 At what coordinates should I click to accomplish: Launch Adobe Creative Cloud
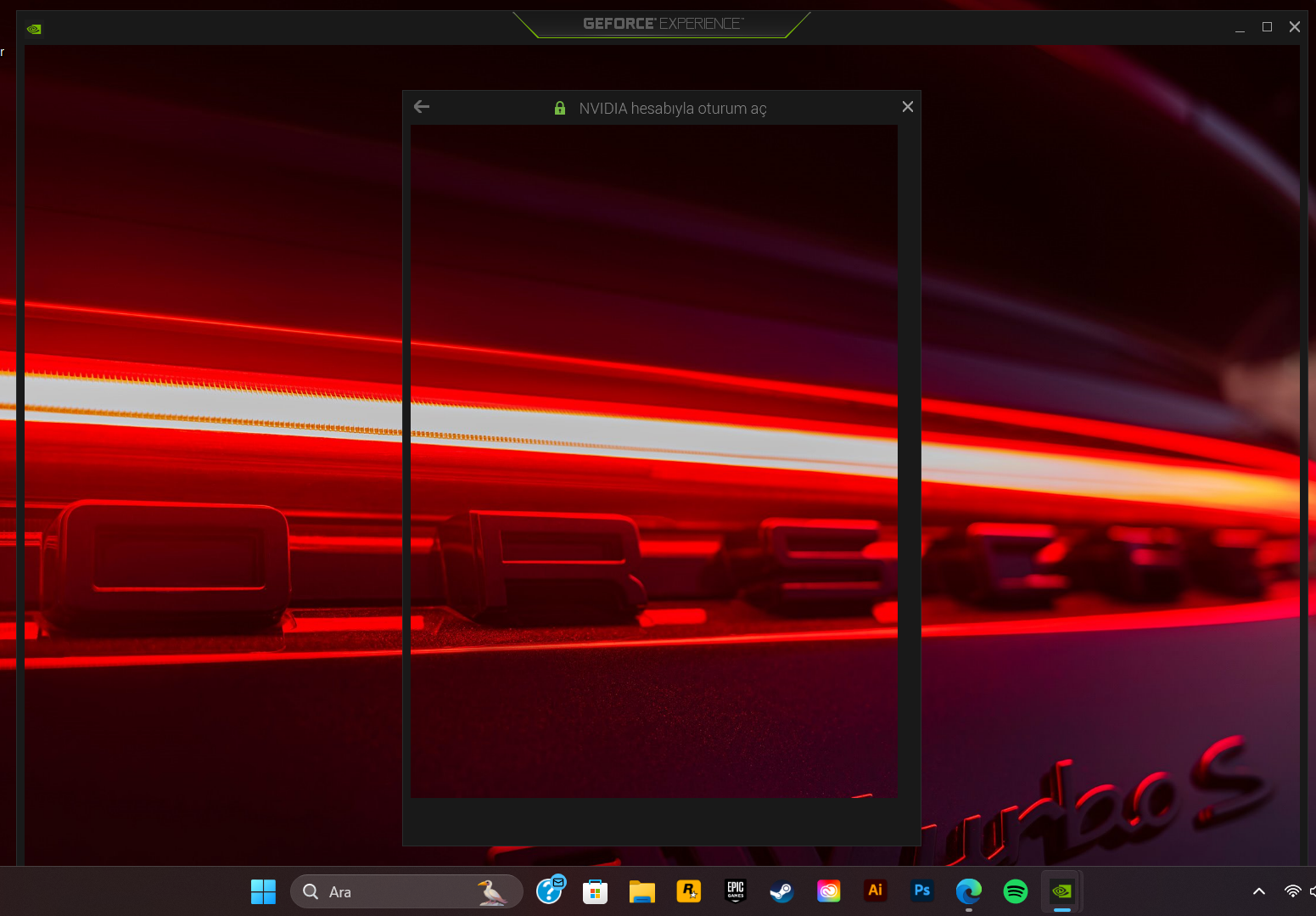[828, 891]
